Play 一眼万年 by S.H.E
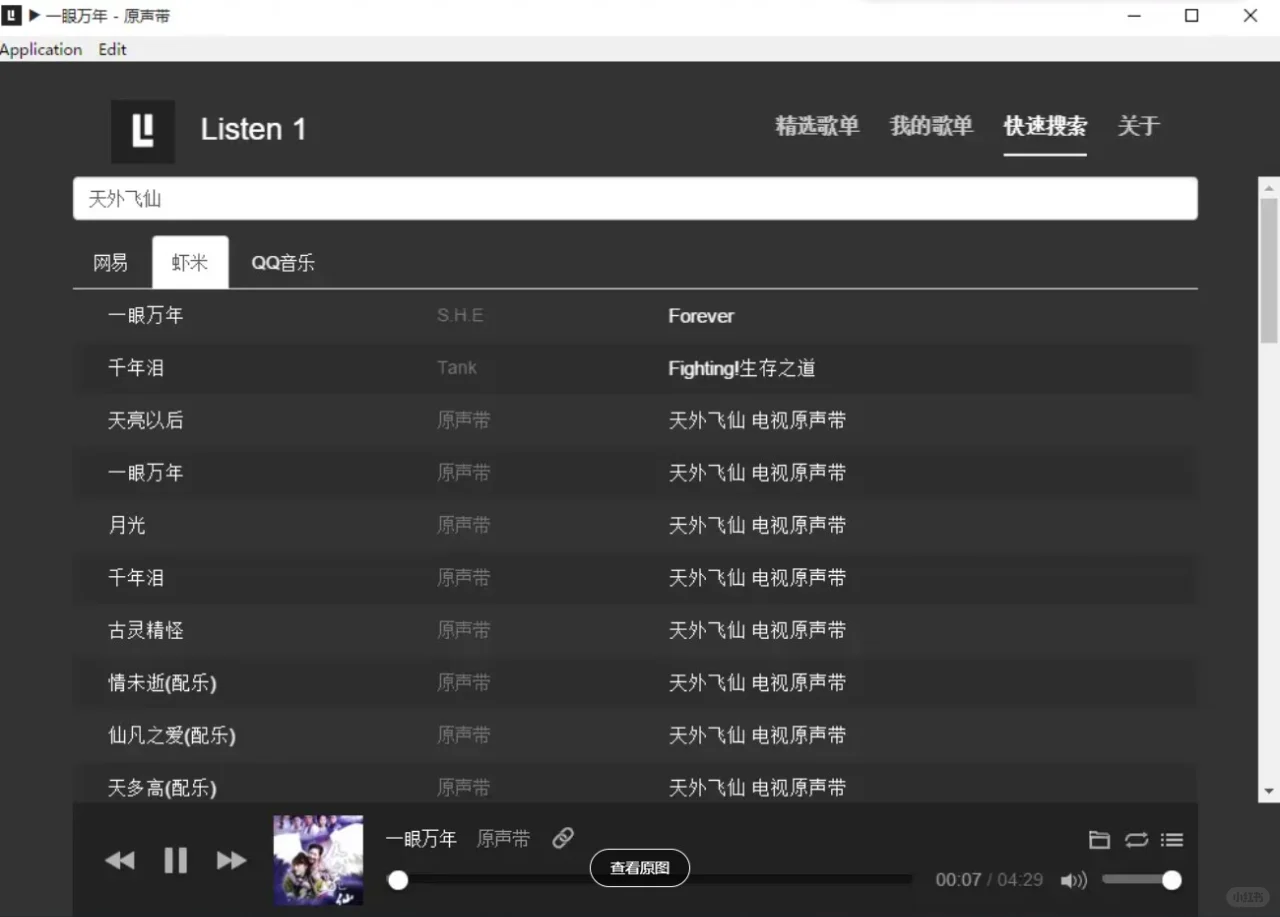This screenshot has height=917, width=1280. click(146, 316)
